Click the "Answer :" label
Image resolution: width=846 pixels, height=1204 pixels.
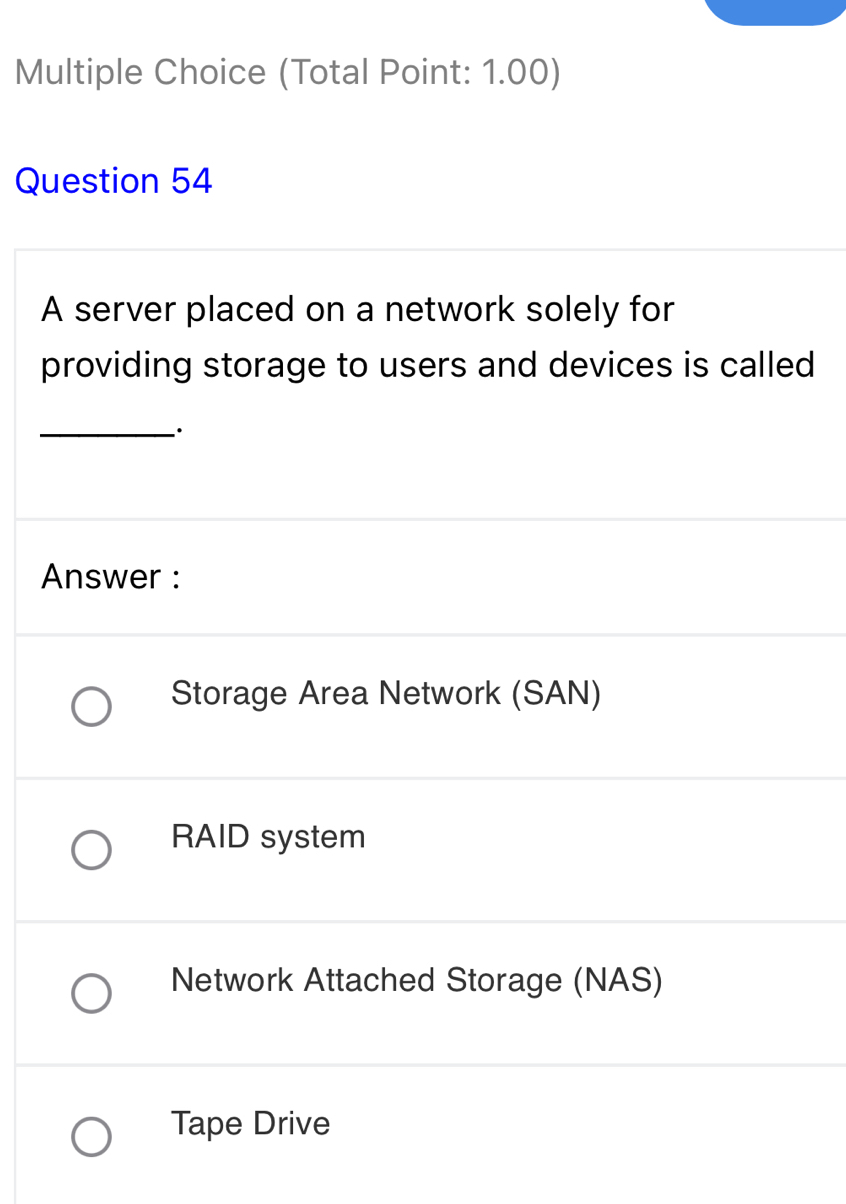tap(110, 577)
